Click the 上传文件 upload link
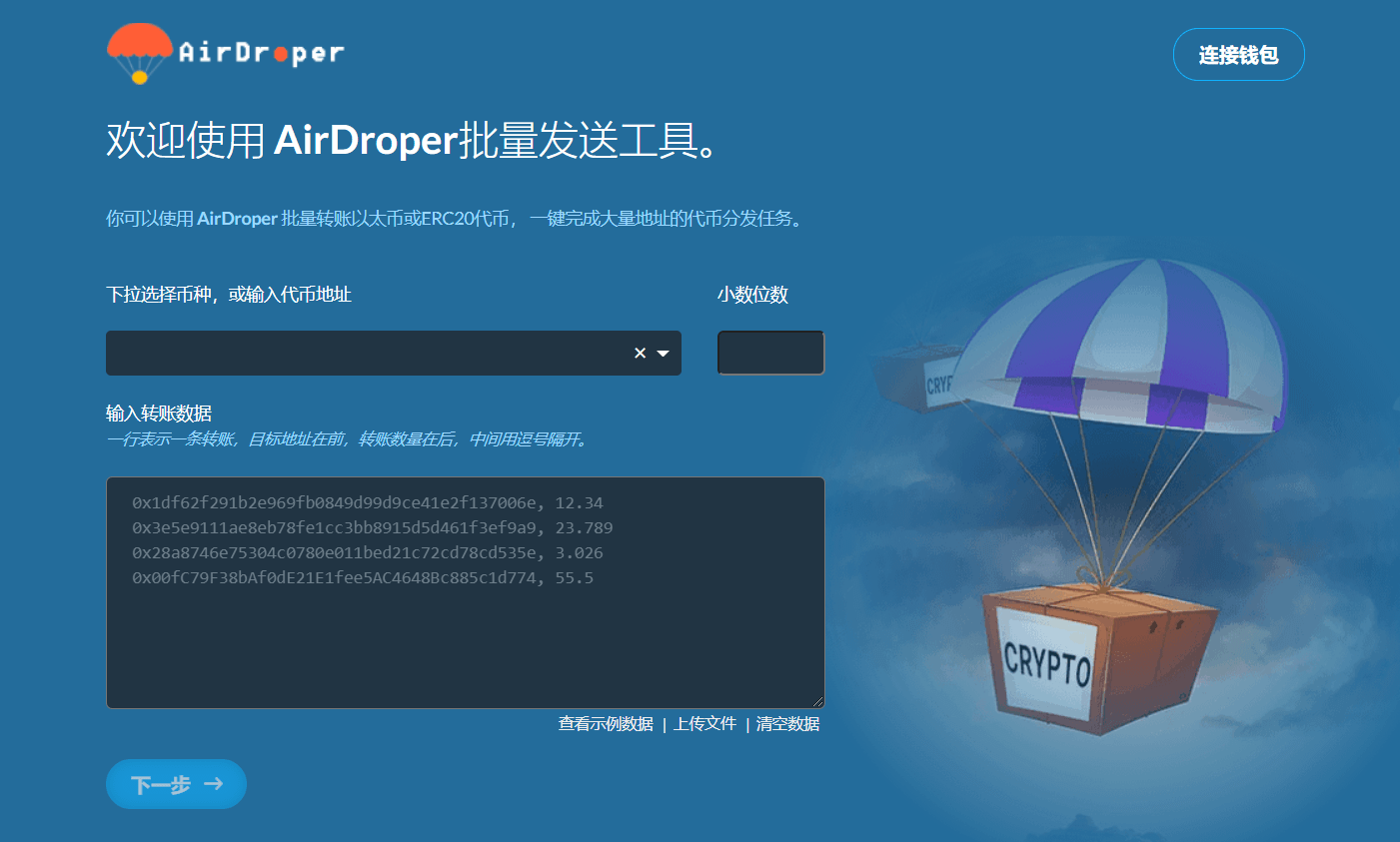1400x842 pixels. 704,723
